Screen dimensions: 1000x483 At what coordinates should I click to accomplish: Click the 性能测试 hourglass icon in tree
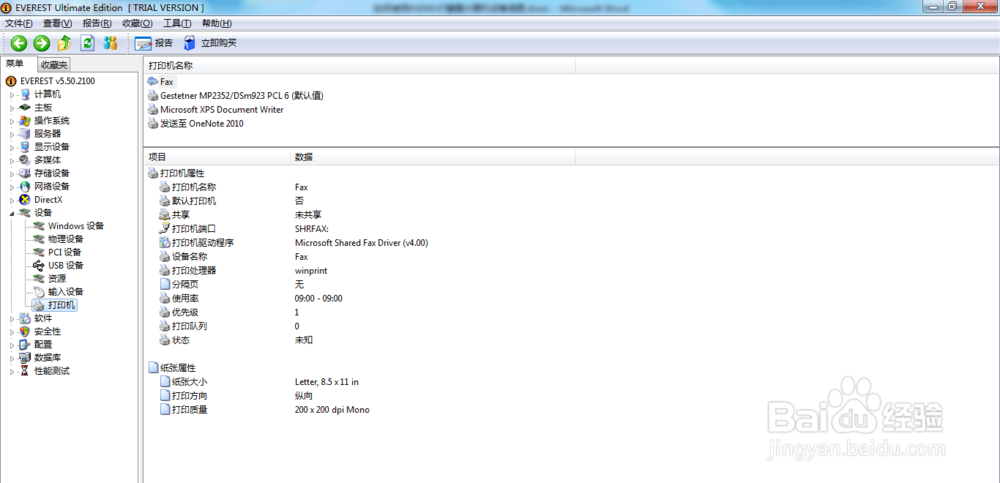pos(24,371)
